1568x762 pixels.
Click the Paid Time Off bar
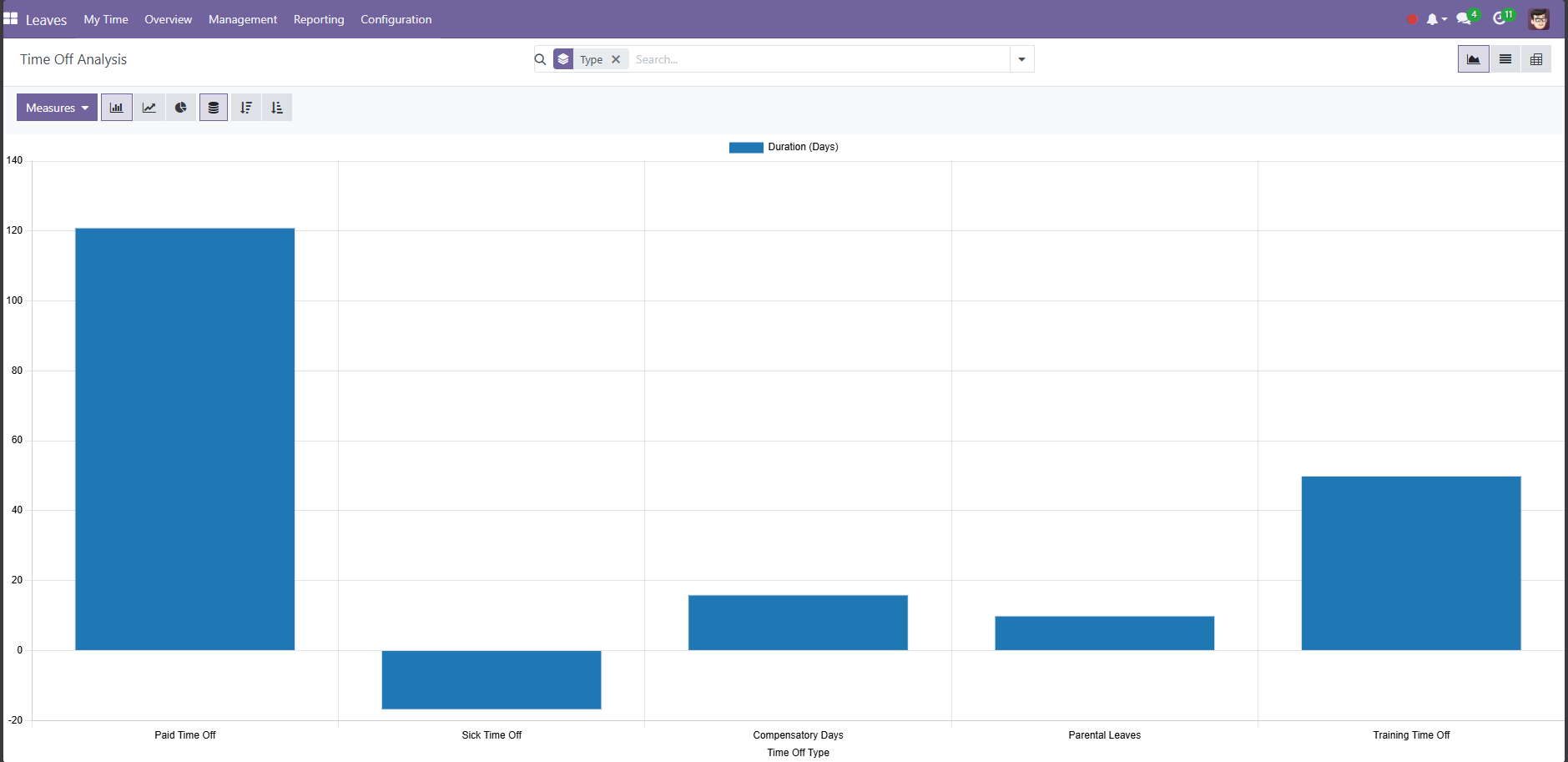coord(184,438)
